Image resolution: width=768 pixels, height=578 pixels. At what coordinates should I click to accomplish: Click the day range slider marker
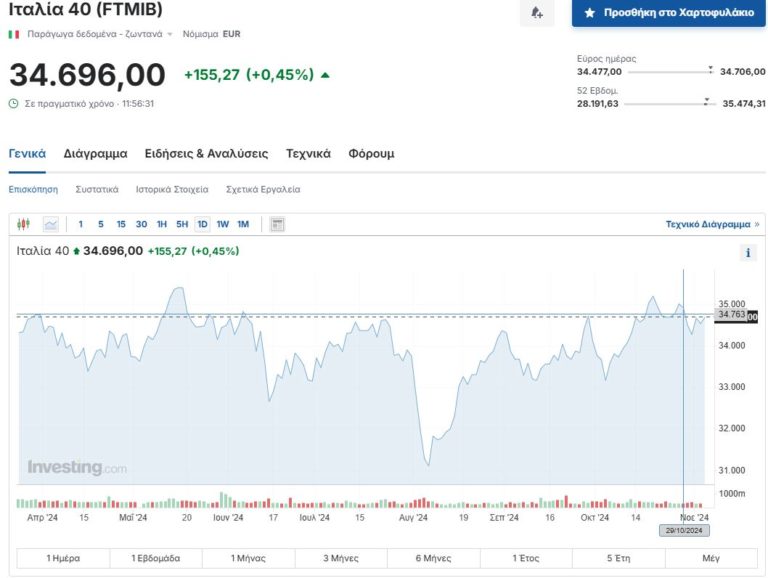[710, 71]
